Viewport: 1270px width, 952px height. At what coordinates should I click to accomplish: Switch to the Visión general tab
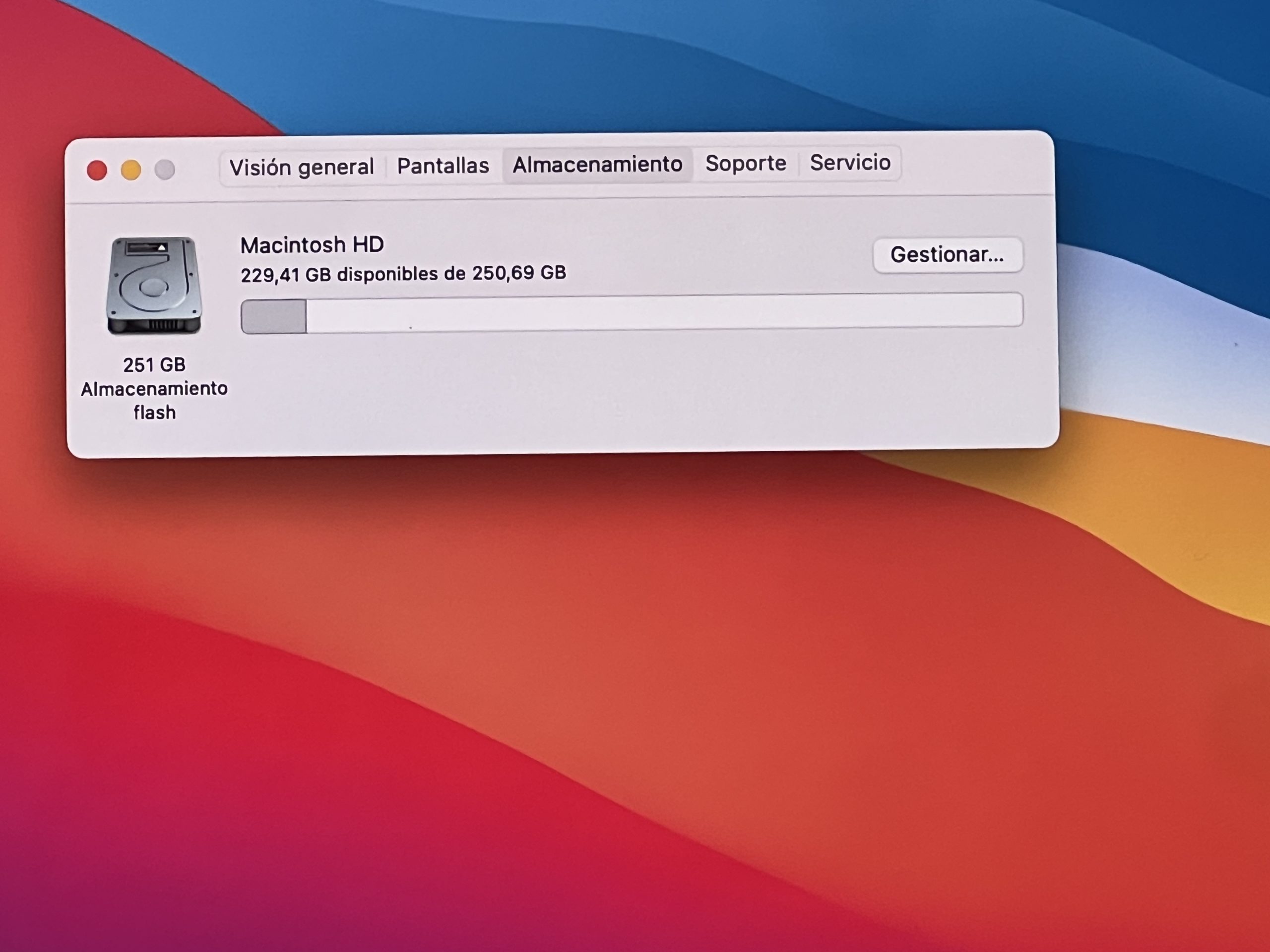click(302, 167)
